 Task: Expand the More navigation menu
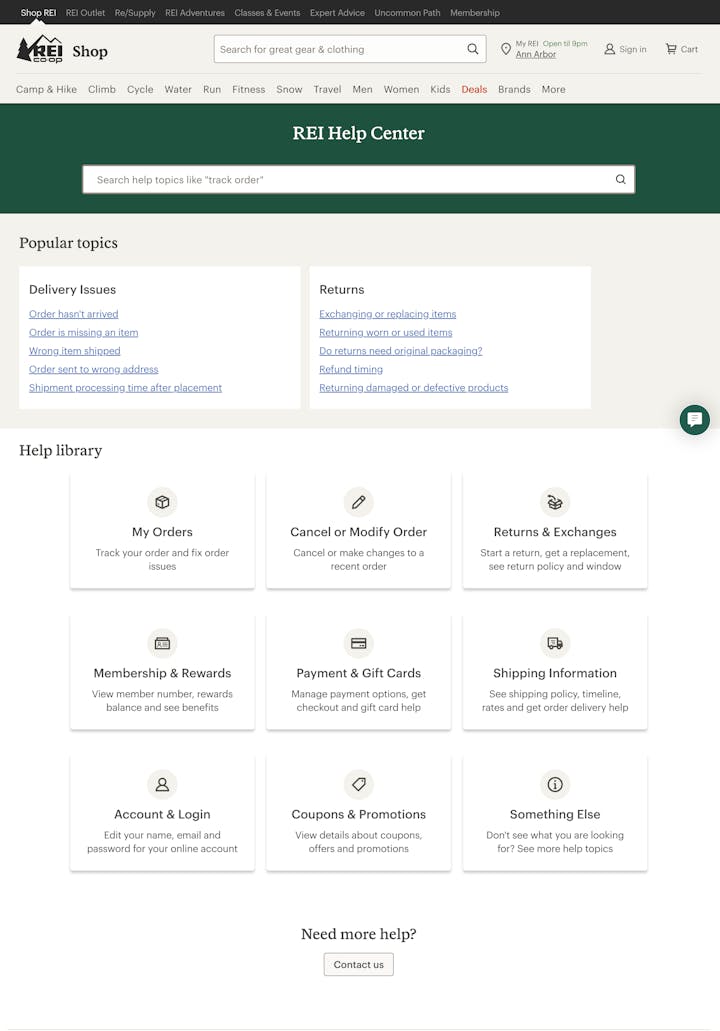[x=553, y=89]
